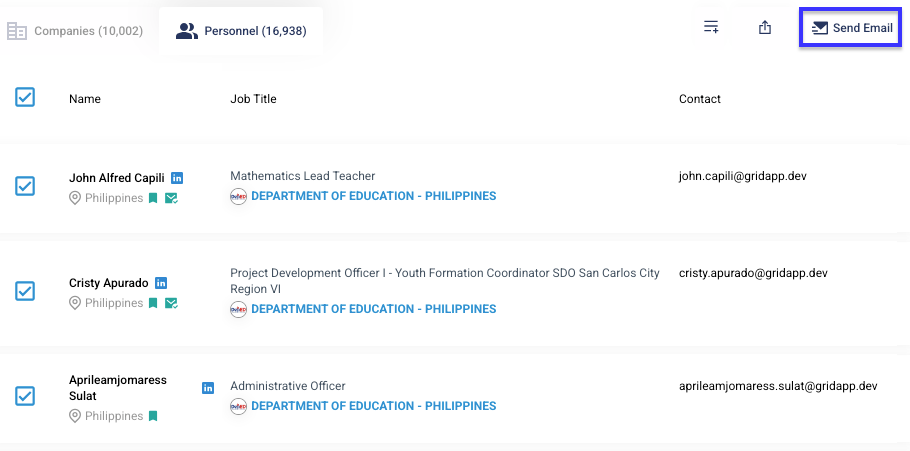
Task: Click the Send Email button
Action: pyautogui.click(x=851, y=28)
